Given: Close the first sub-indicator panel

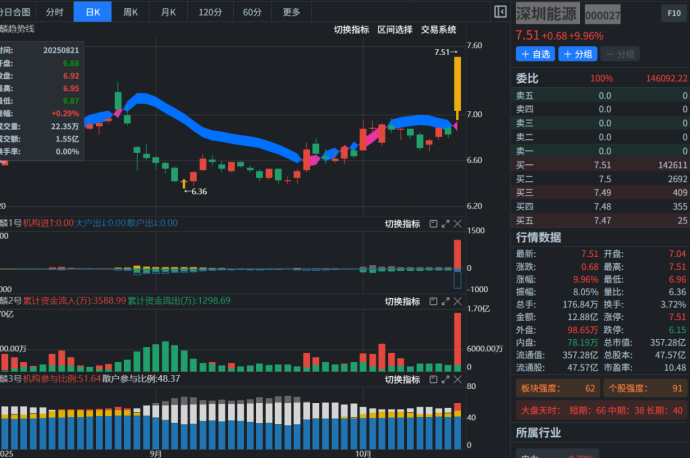Looking at the screenshot, I should pos(458,223).
